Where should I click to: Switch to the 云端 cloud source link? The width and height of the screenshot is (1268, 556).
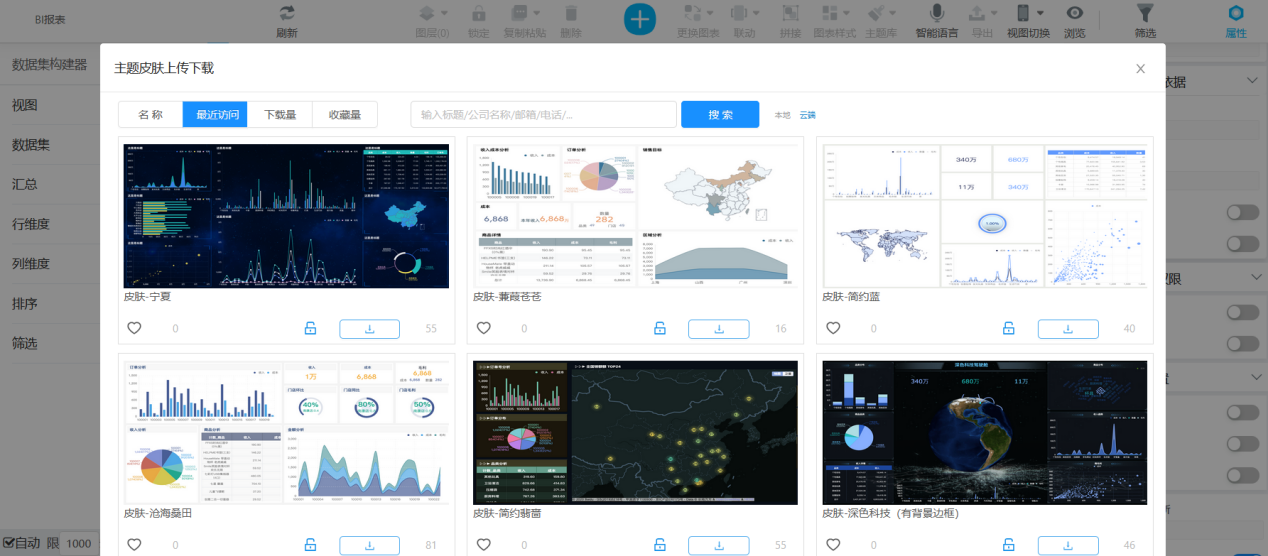(x=808, y=115)
